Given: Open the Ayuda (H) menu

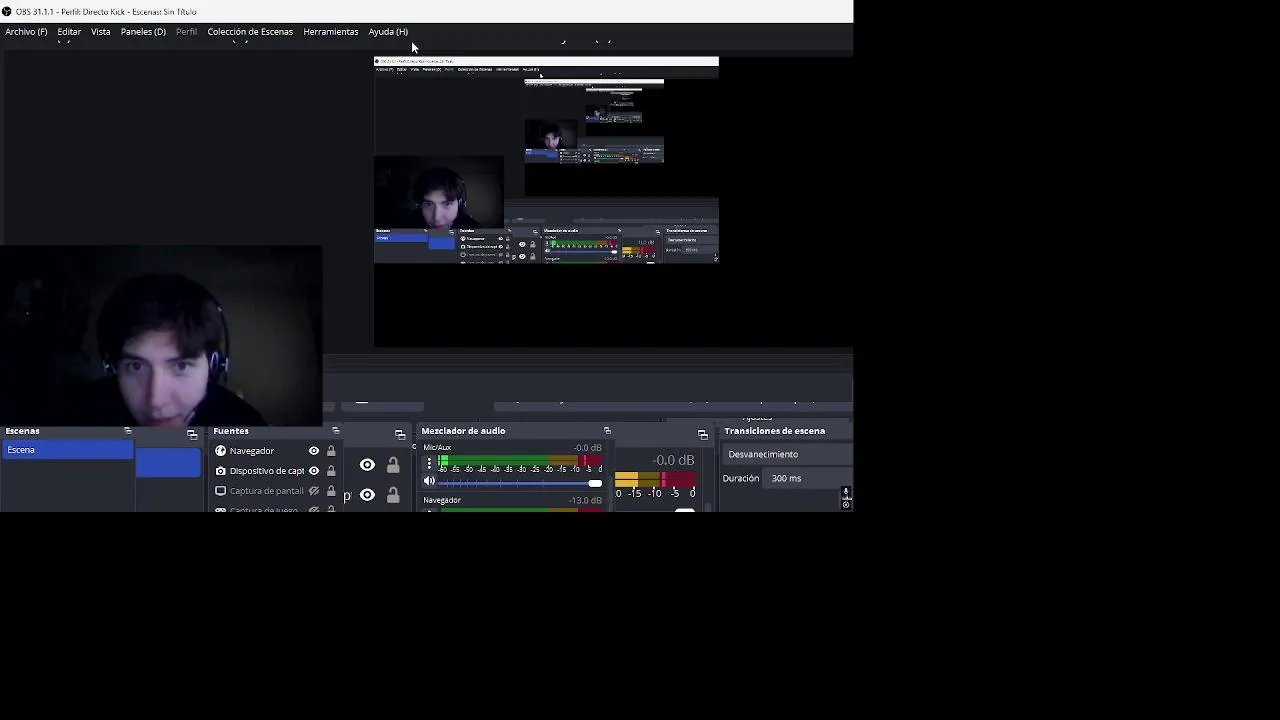Looking at the screenshot, I should click(x=388, y=32).
